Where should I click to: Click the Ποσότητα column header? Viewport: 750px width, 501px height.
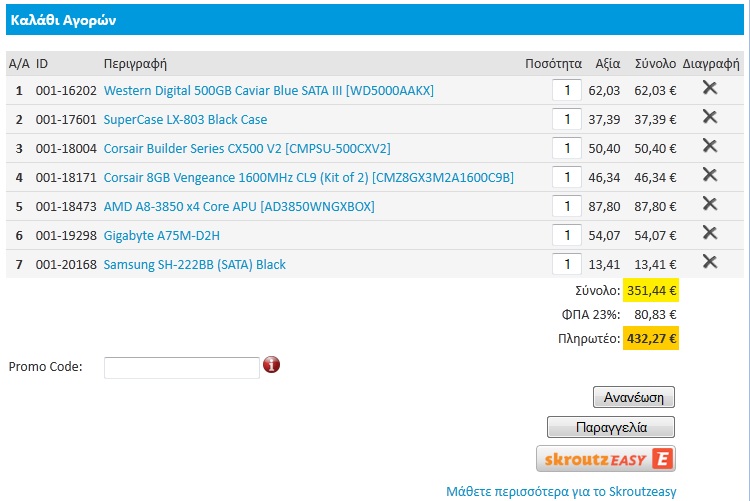pos(553,64)
